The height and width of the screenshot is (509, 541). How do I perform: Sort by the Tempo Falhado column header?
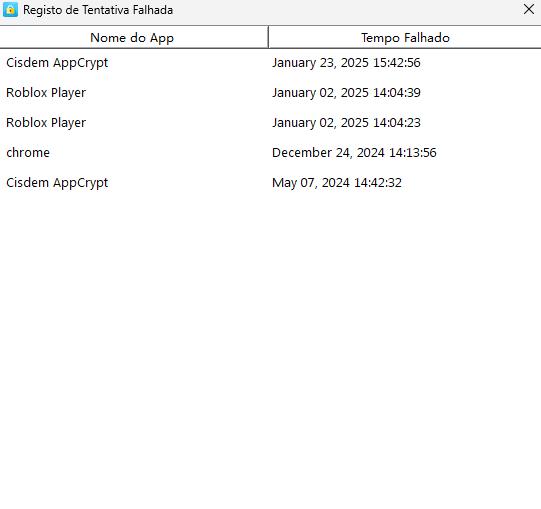405,37
